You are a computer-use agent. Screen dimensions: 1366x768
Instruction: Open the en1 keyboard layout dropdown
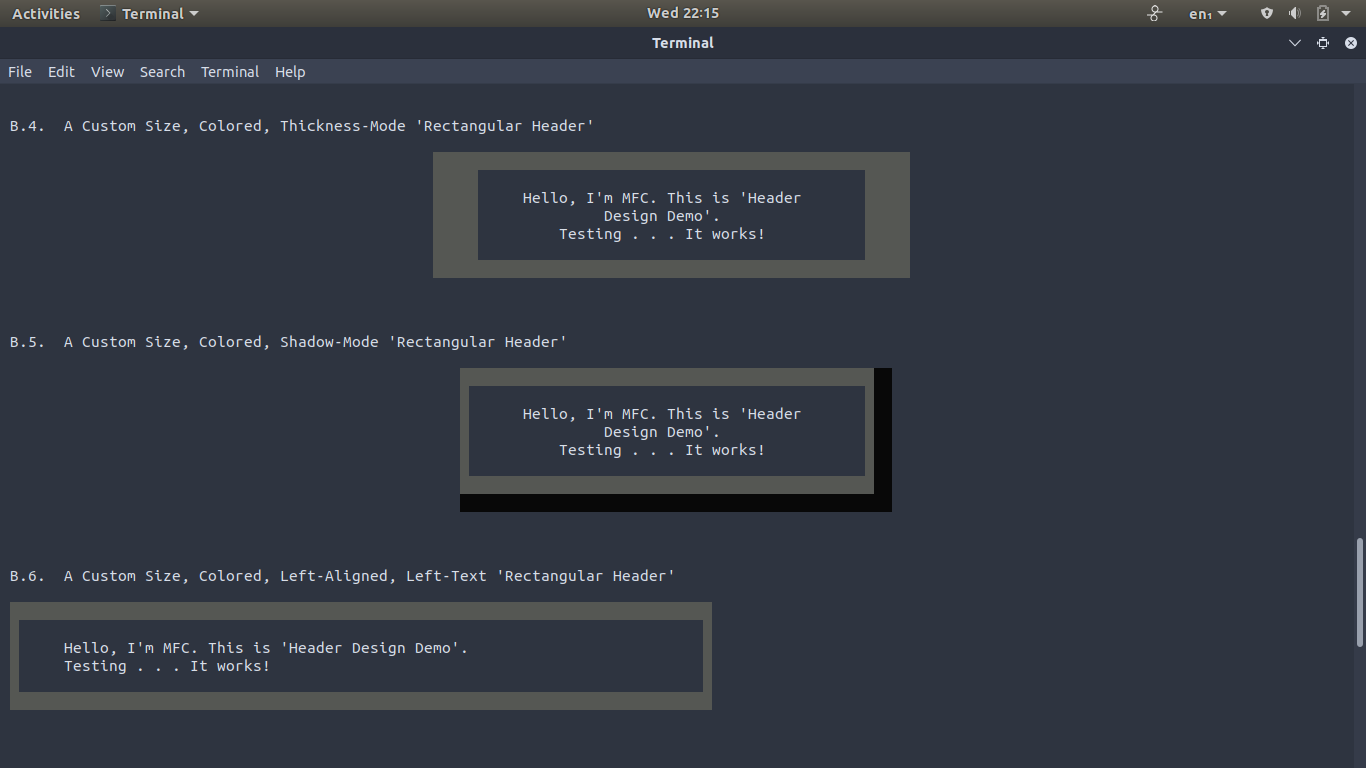(1205, 13)
